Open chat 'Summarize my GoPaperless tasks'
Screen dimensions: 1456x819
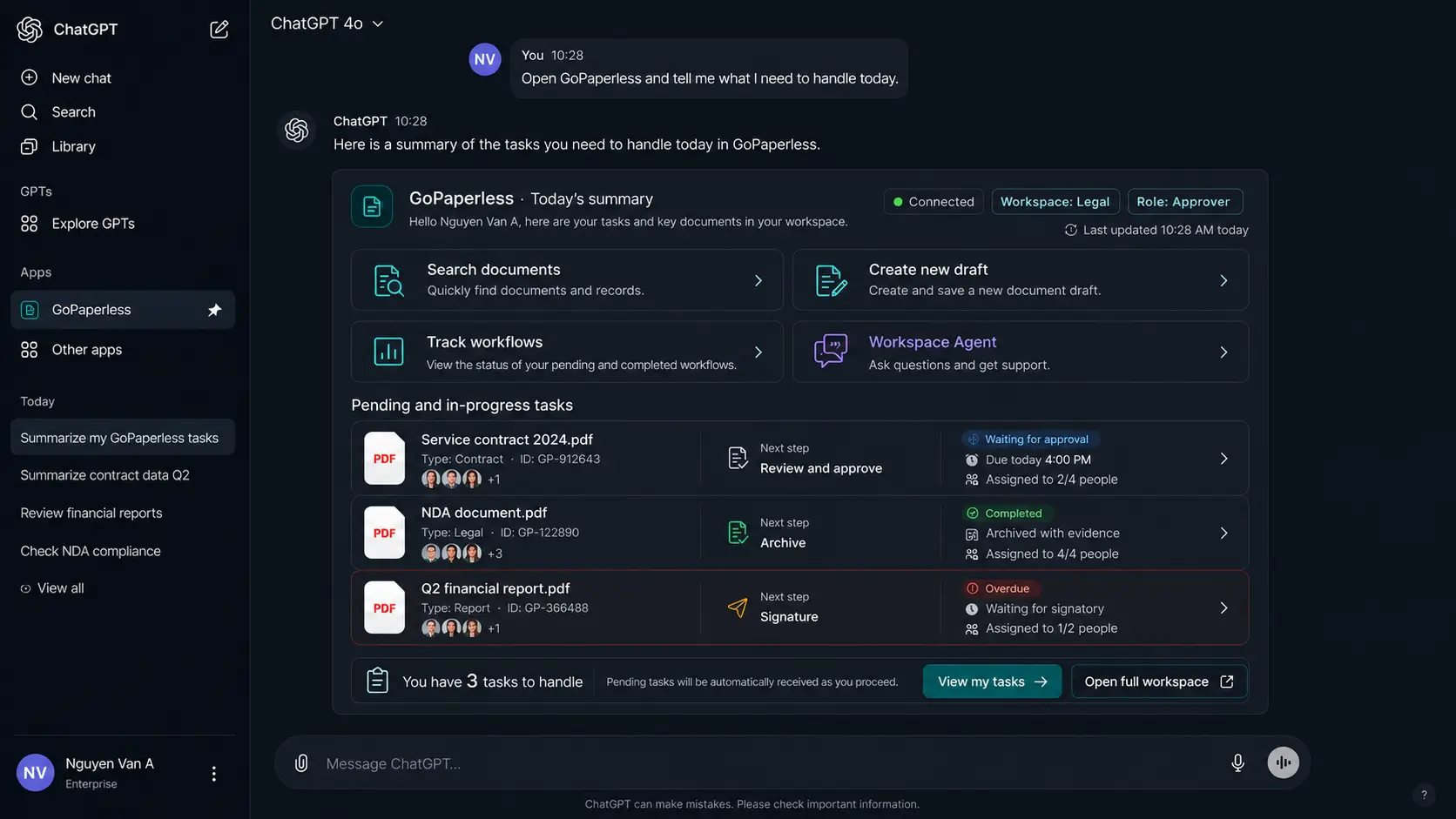coord(123,438)
